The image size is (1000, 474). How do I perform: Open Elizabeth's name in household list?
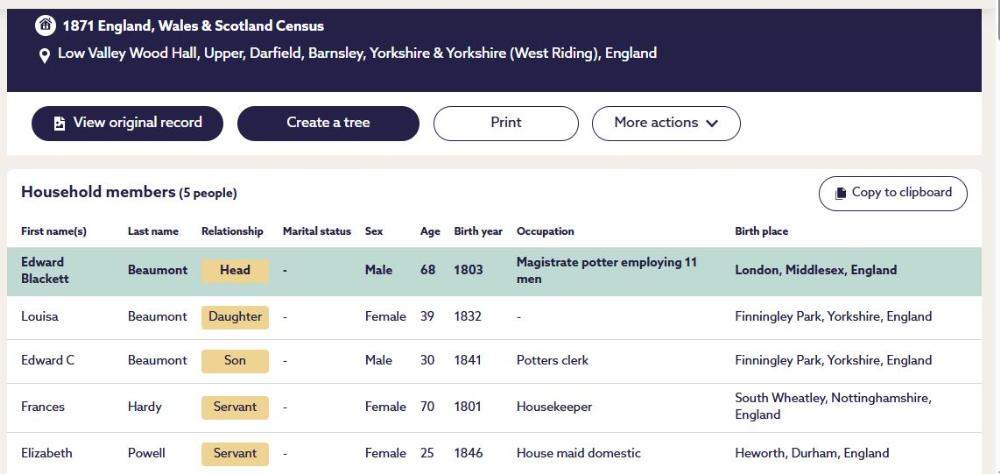47,453
